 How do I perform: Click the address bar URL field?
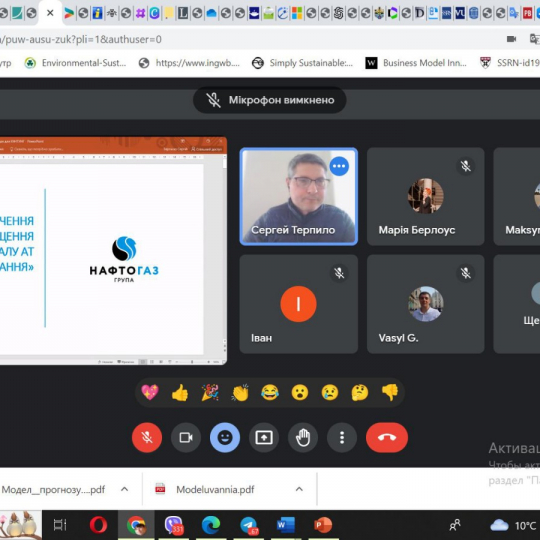(241, 39)
